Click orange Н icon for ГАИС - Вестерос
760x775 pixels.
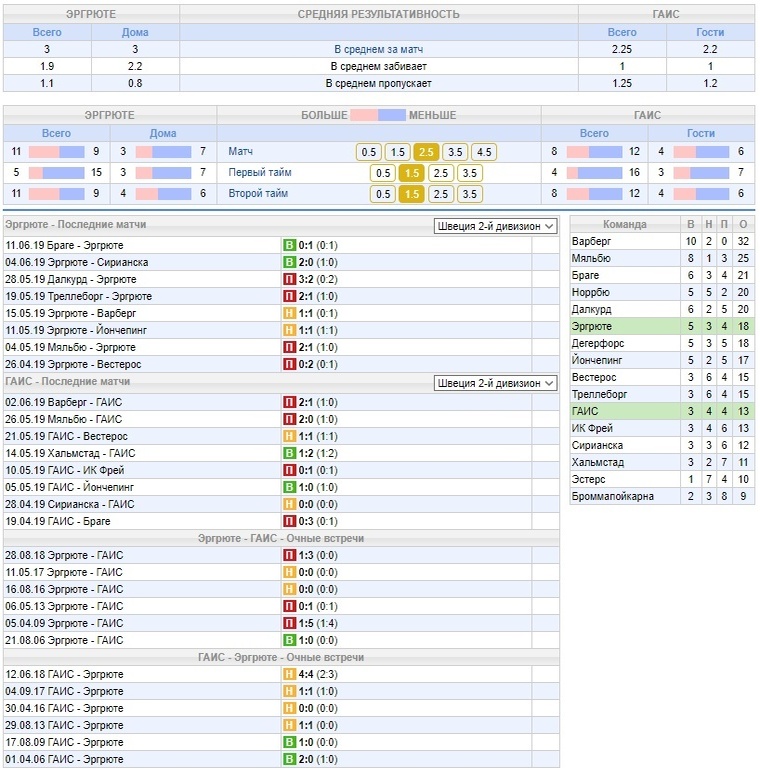pyautogui.click(x=289, y=436)
